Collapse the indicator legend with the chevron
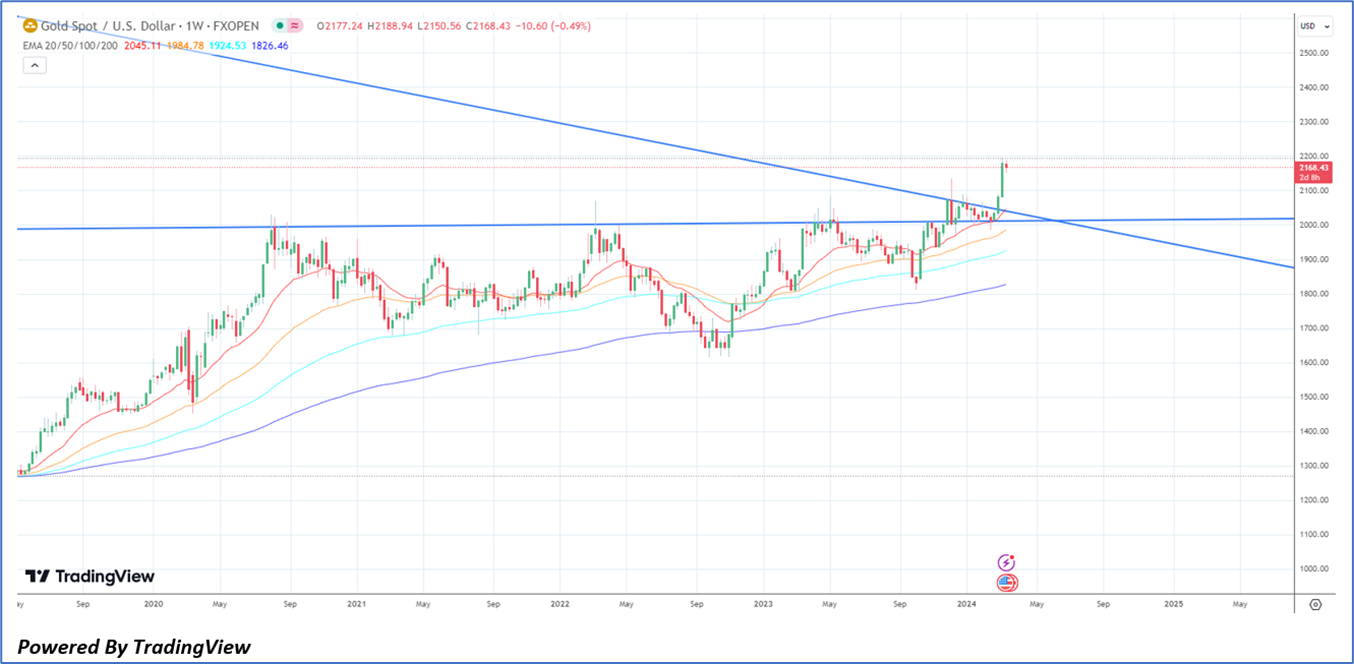The width and height of the screenshot is (1354, 664). pos(34,65)
